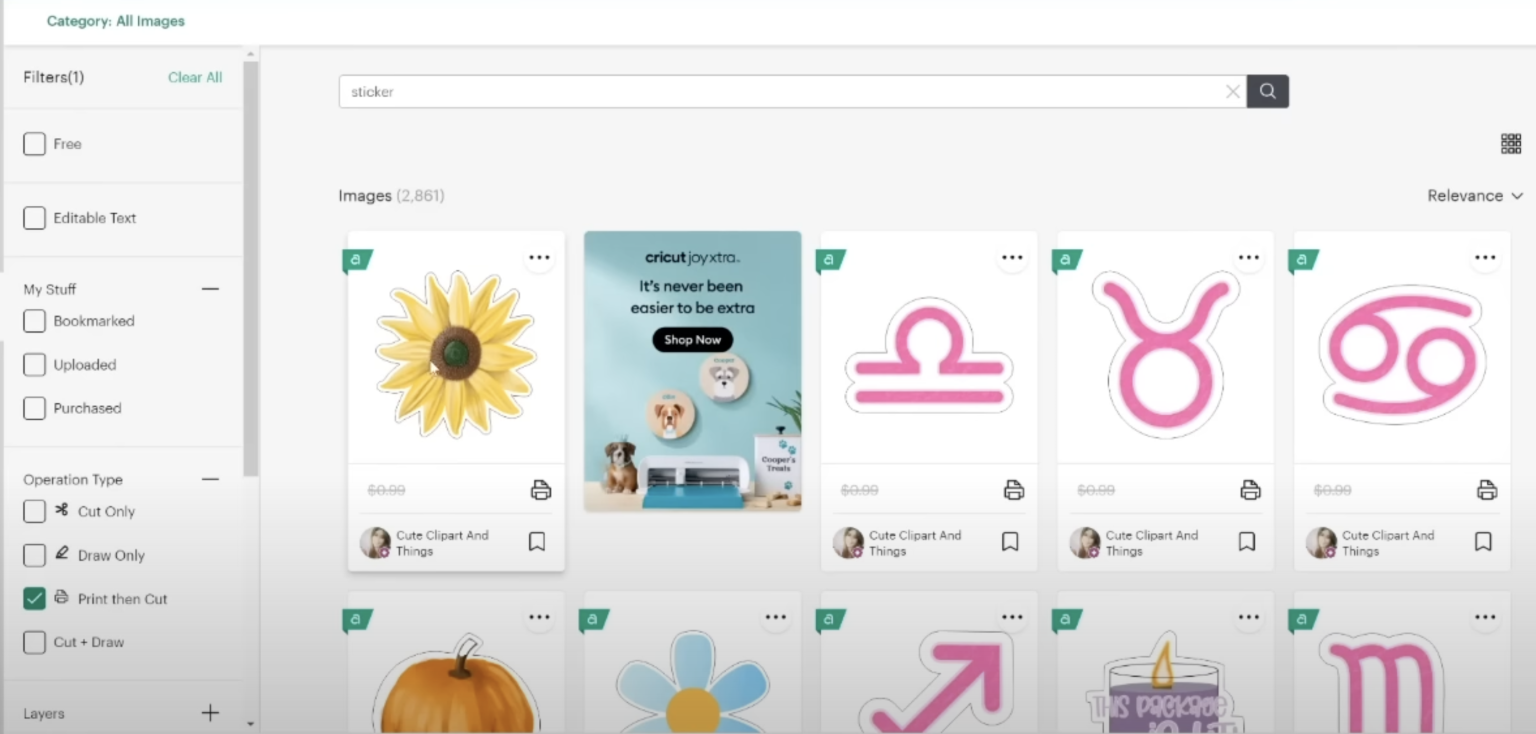Image resolution: width=1536 pixels, height=734 pixels.
Task: Switch to grid view layout icon
Action: click(1510, 144)
